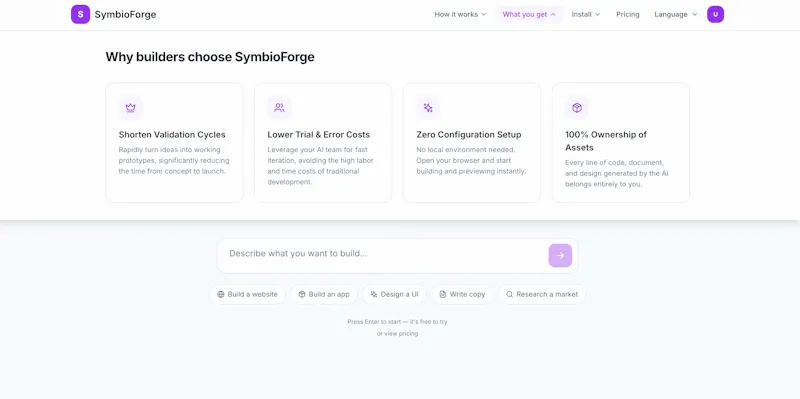Choose the Build an app suggestion

coord(324,294)
